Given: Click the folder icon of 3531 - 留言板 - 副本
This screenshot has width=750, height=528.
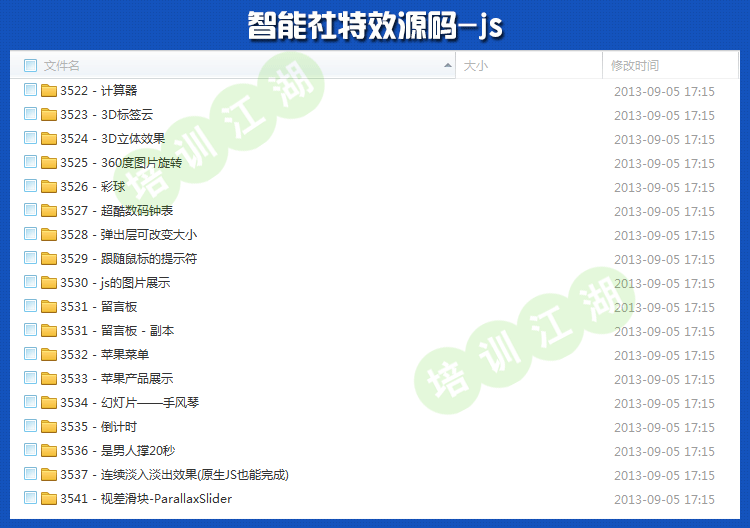Looking at the screenshot, I should (x=49, y=330).
